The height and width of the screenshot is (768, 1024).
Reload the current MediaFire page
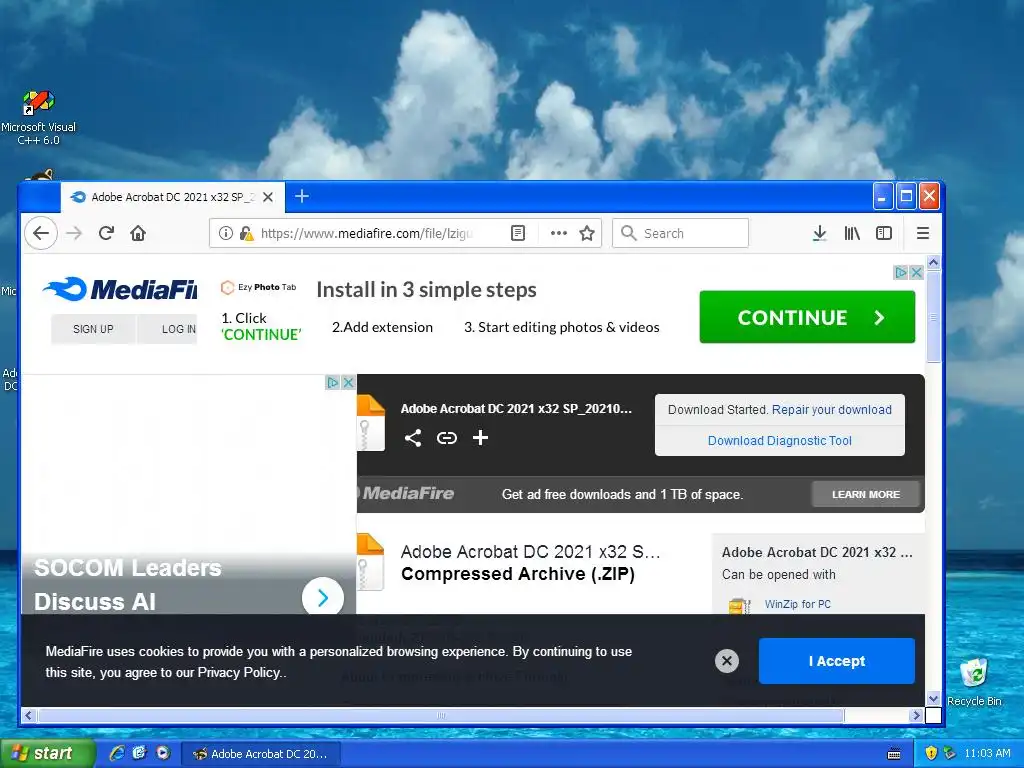[x=106, y=233]
